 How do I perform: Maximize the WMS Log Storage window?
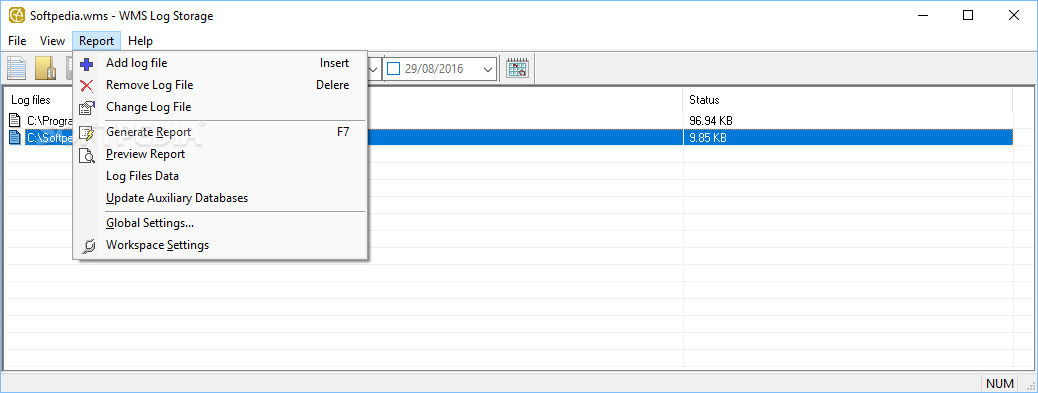pyautogui.click(x=968, y=16)
